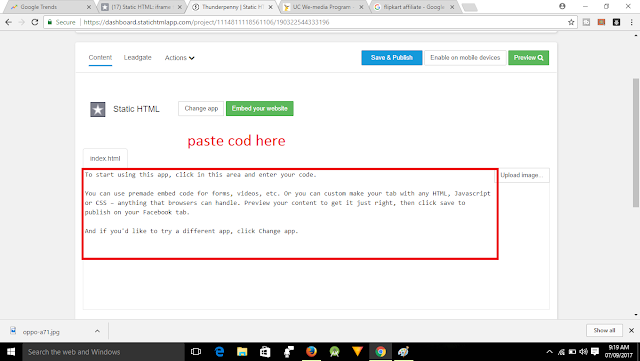Go back using browser back arrow
The height and width of the screenshot is (361, 640).
9,22
